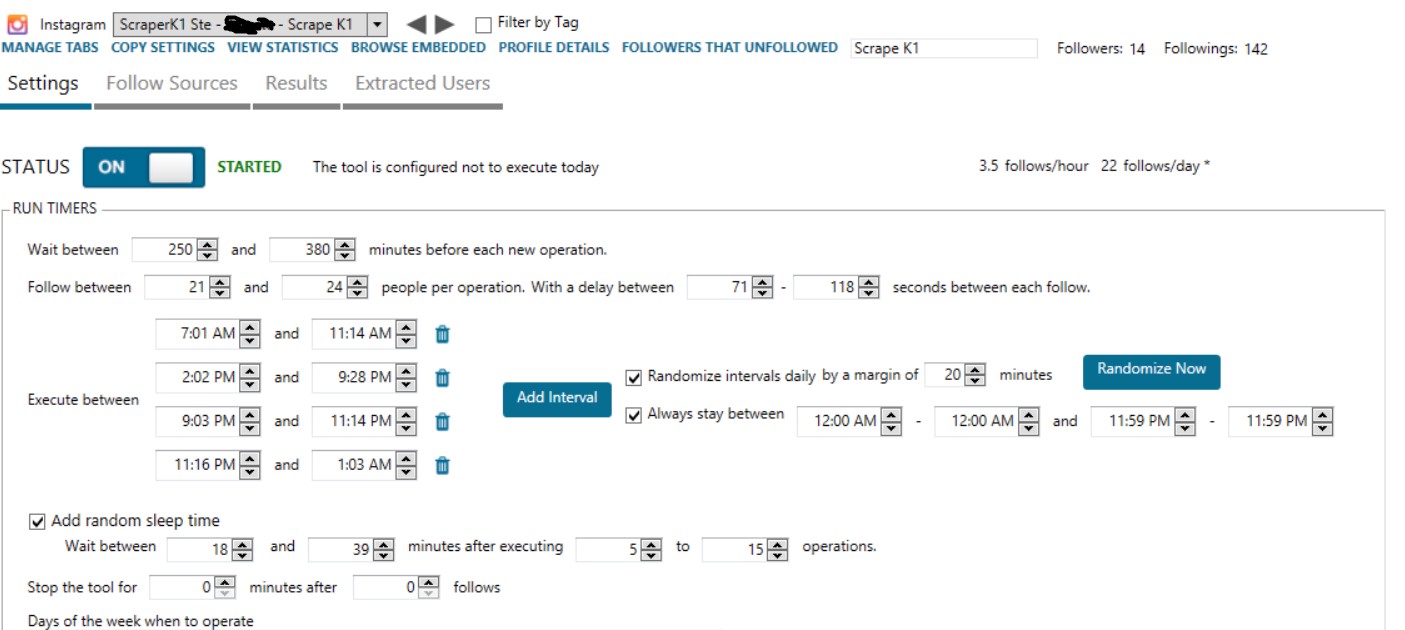Open the ScraperK1 account dropdown

[x=377, y=24]
